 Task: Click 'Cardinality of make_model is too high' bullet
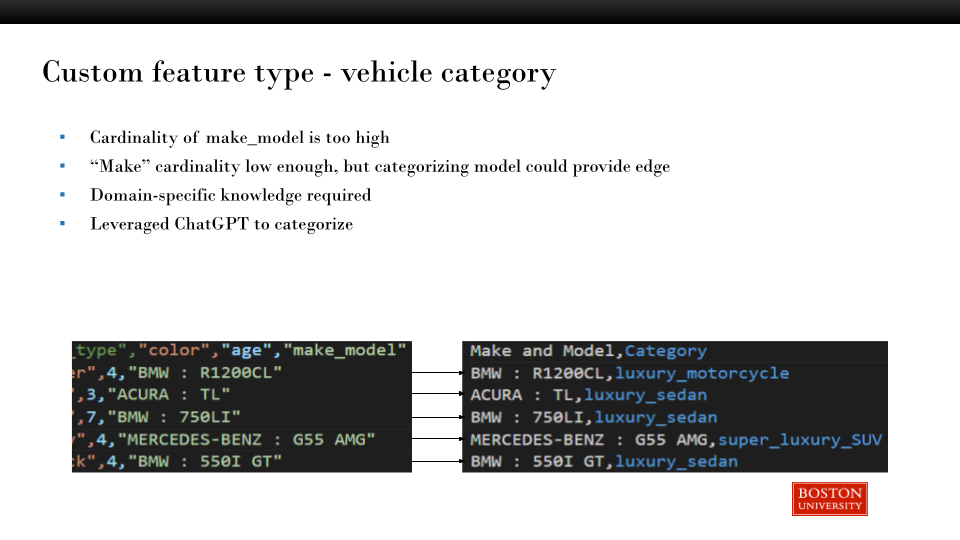tap(239, 137)
